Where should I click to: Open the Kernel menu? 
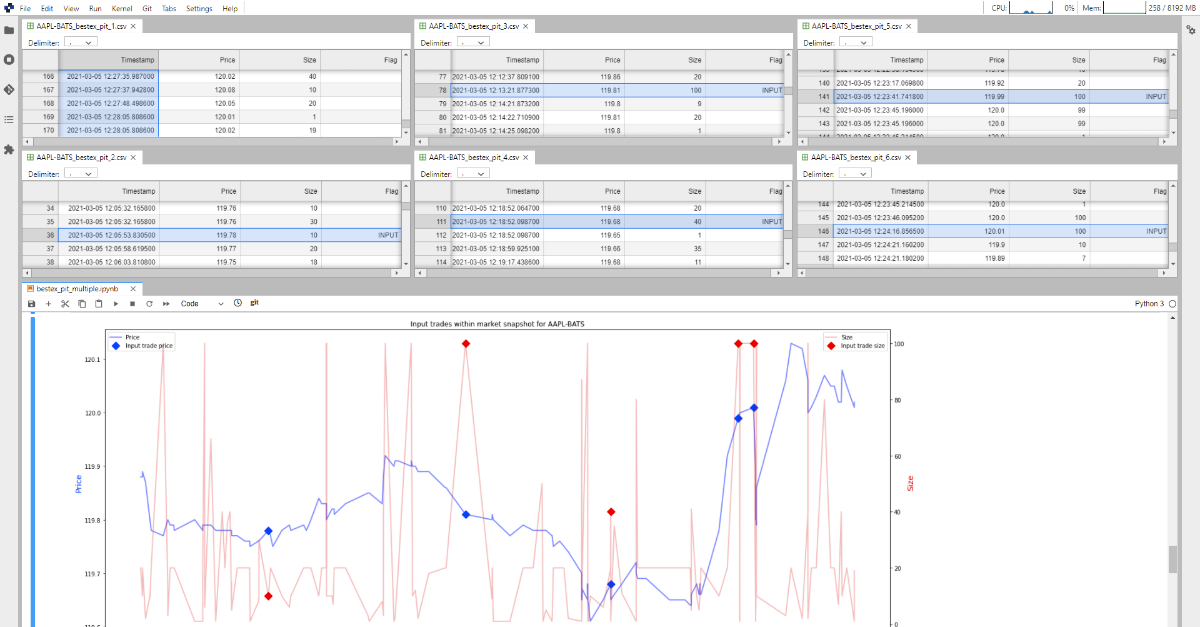tap(122, 8)
